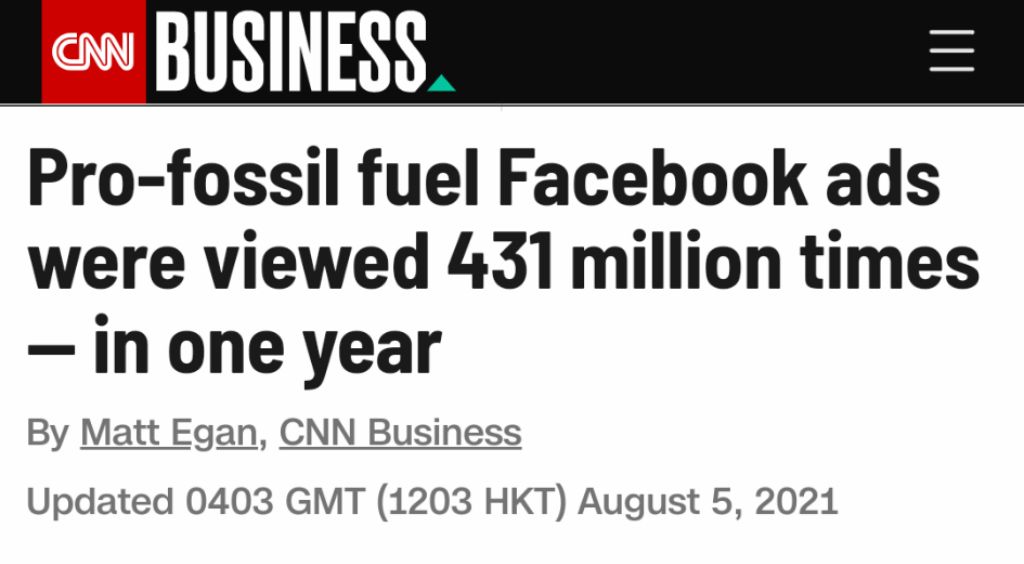Click the "Updated" label in the timestamp
The image size is (1024, 564).
point(99,500)
